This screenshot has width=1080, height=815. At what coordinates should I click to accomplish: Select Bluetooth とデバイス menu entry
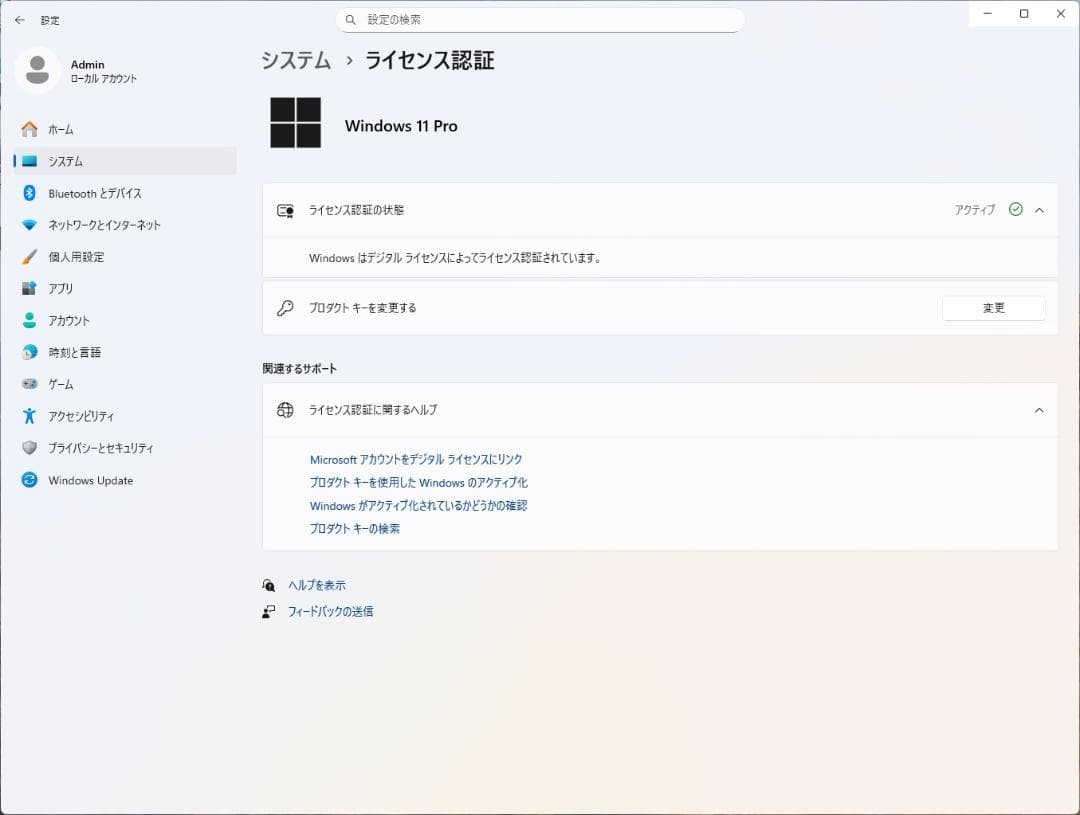click(125, 193)
